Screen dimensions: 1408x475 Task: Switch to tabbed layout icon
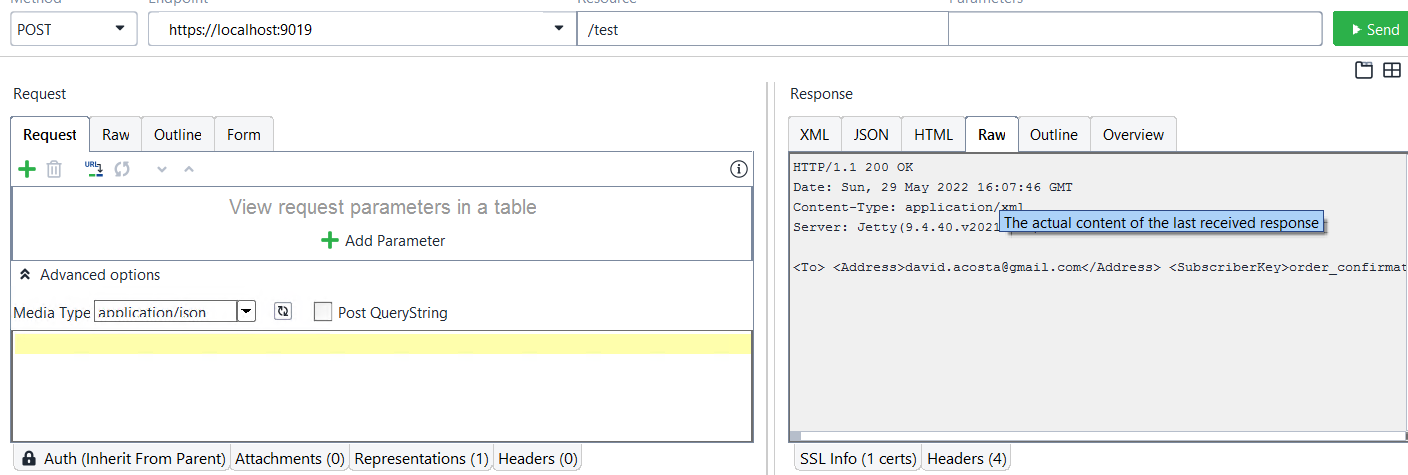coord(1363,70)
